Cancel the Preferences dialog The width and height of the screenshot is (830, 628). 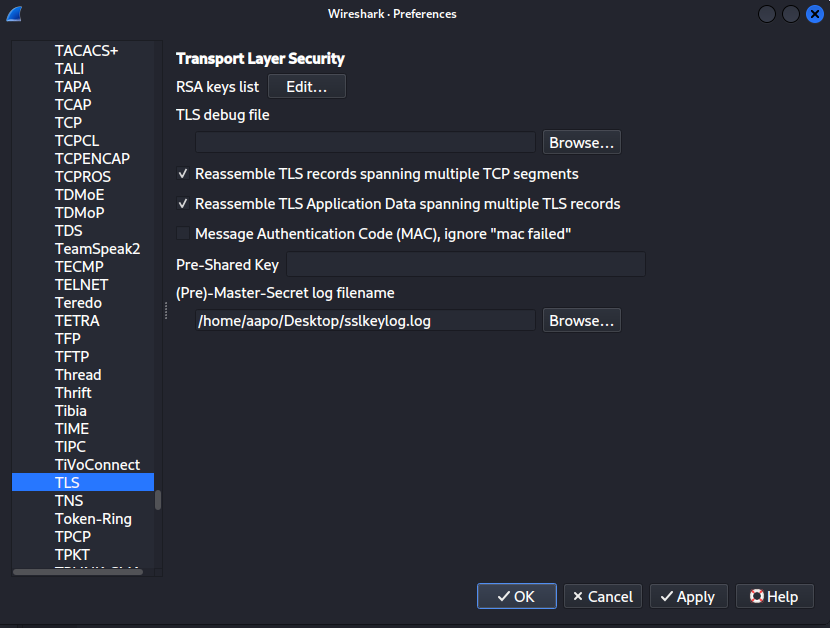602,597
